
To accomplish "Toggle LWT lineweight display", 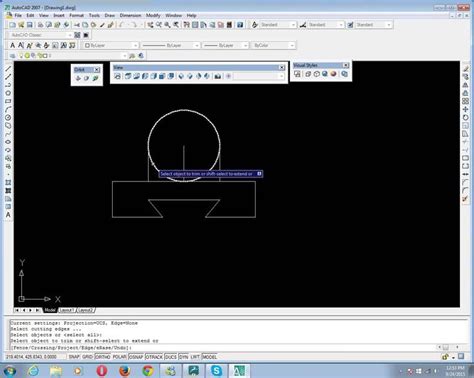I will pos(195,357).
